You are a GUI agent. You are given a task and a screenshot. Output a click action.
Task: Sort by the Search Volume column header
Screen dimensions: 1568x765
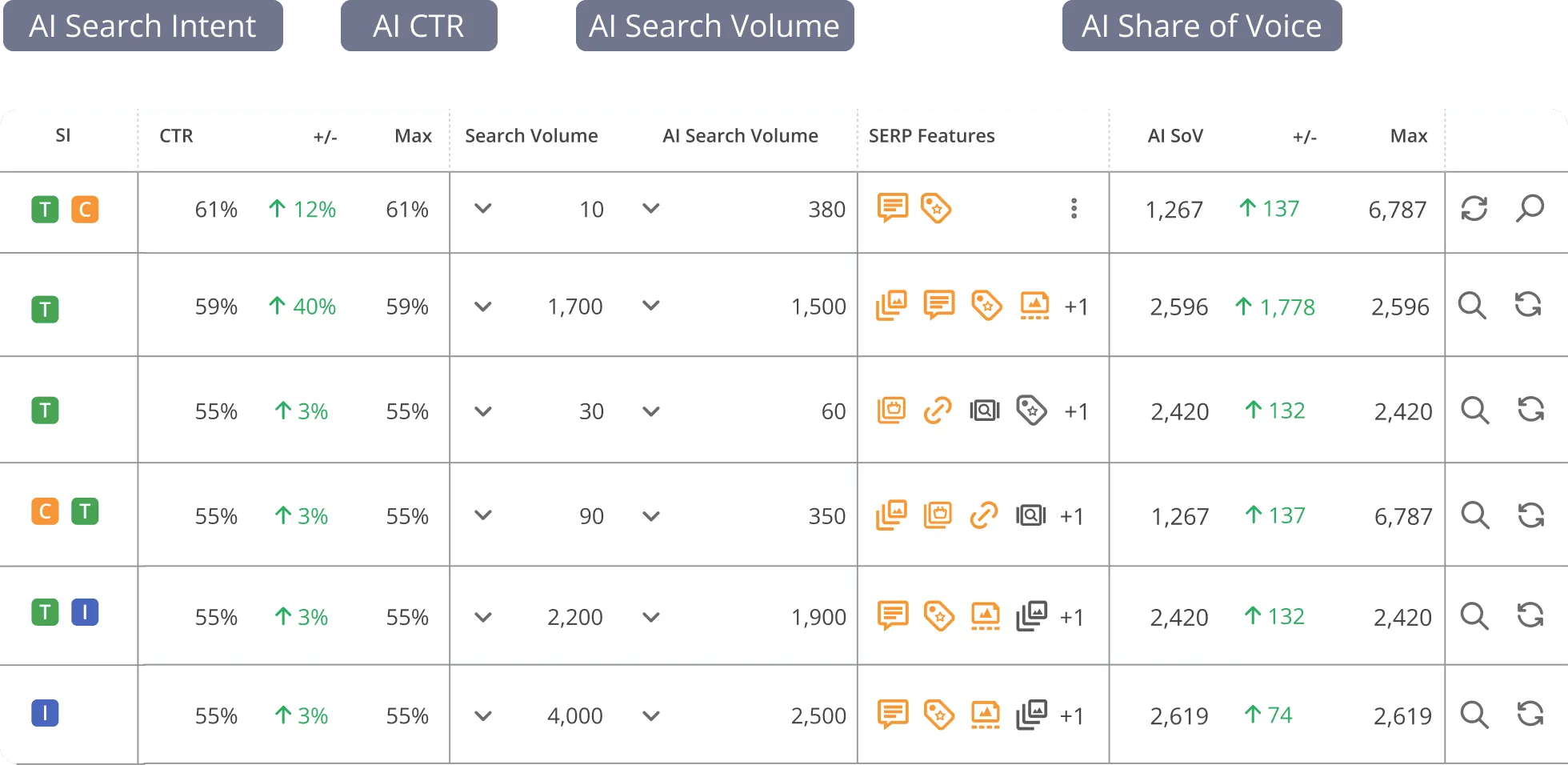coord(531,136)
